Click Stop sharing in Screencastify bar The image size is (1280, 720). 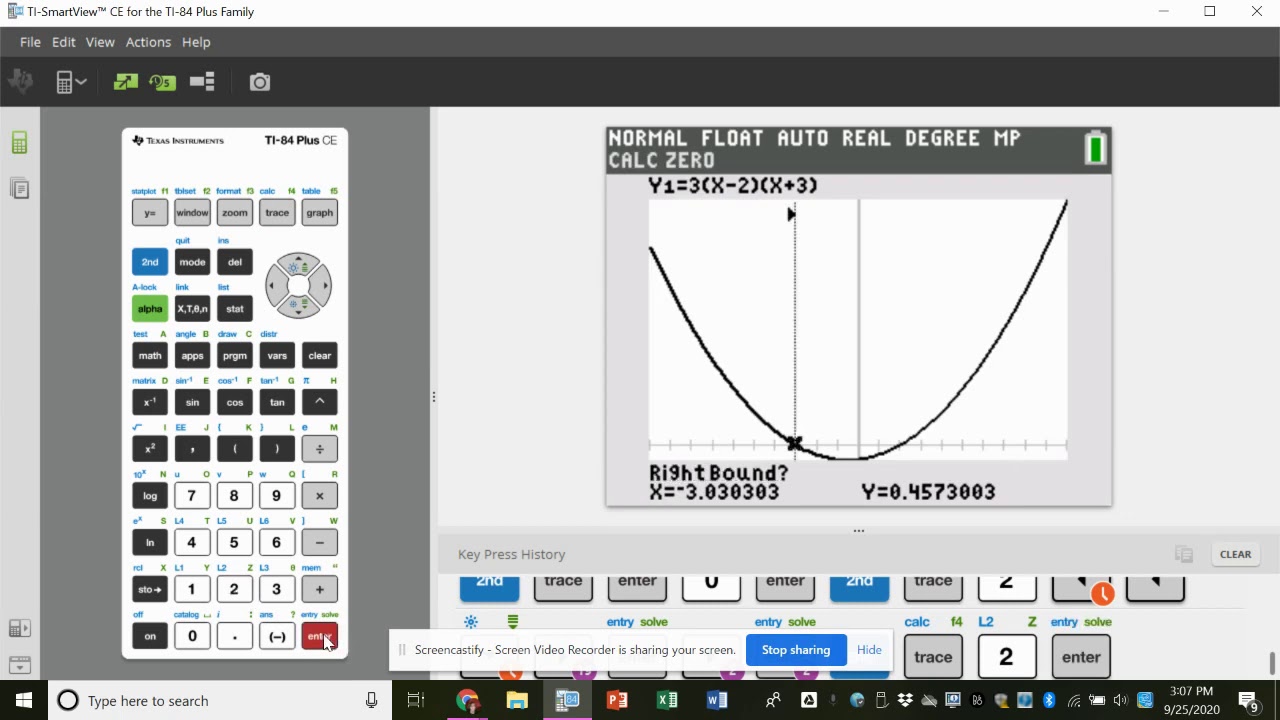click(x=796, y=650)
